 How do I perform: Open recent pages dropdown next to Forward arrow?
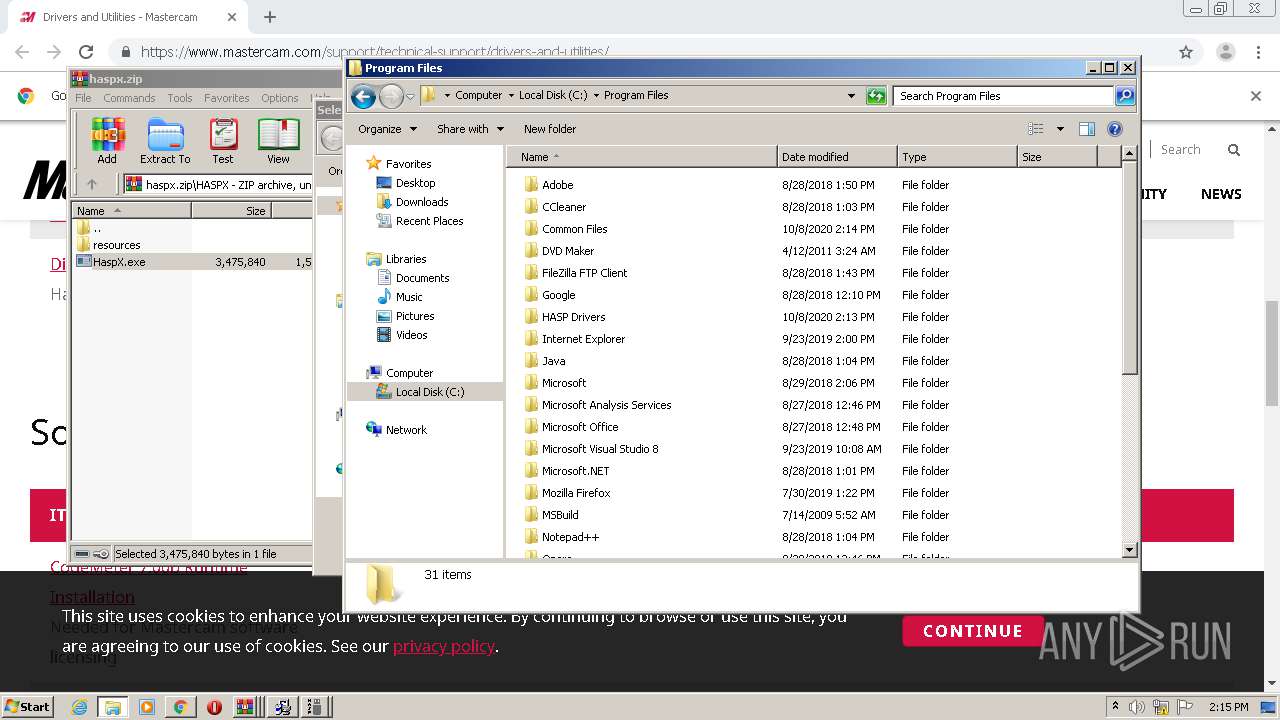point(410,97)
